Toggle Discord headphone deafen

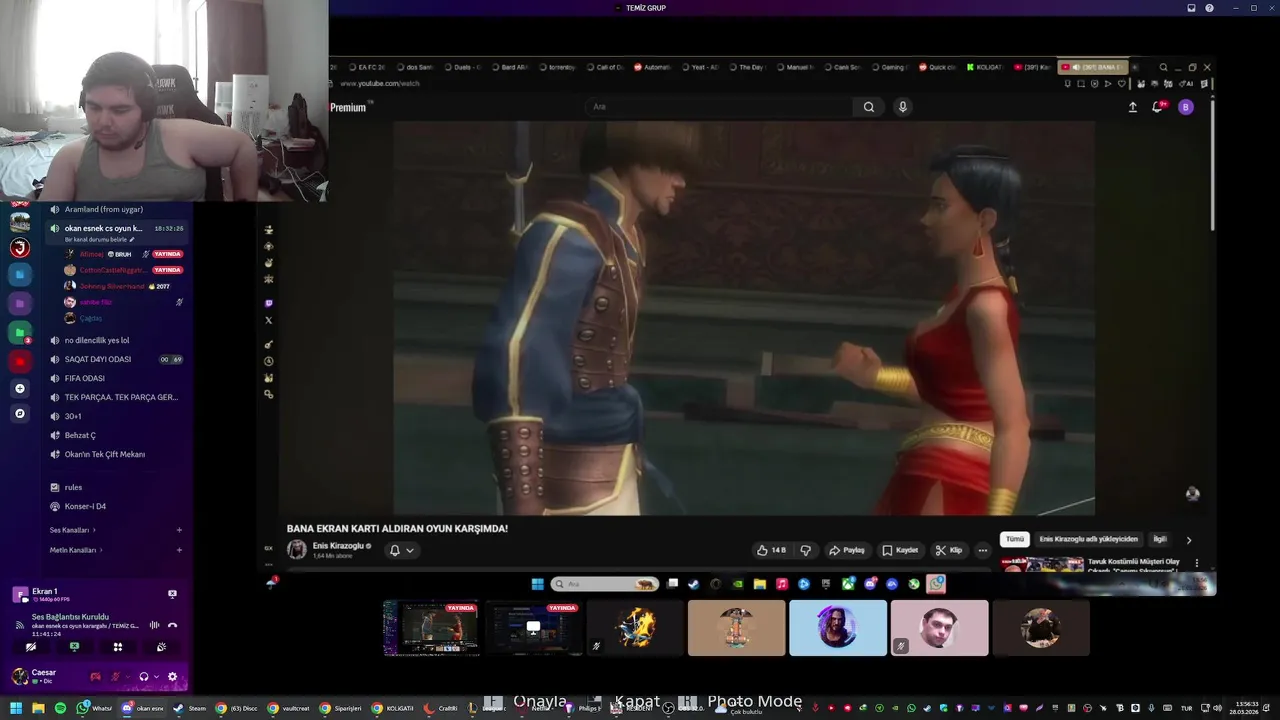pyautogui.click(x=143, y=677)
